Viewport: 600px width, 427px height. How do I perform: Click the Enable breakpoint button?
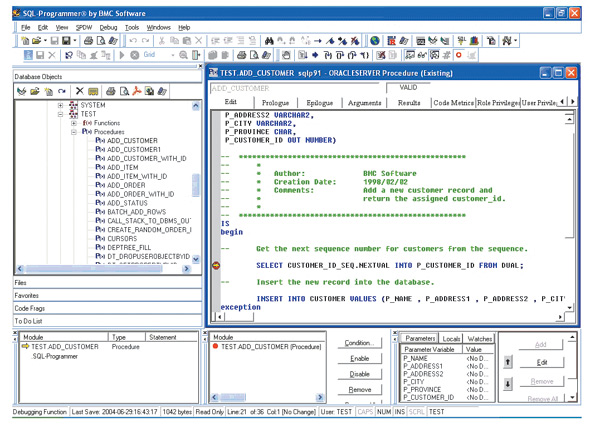click(x=360, y=359)
